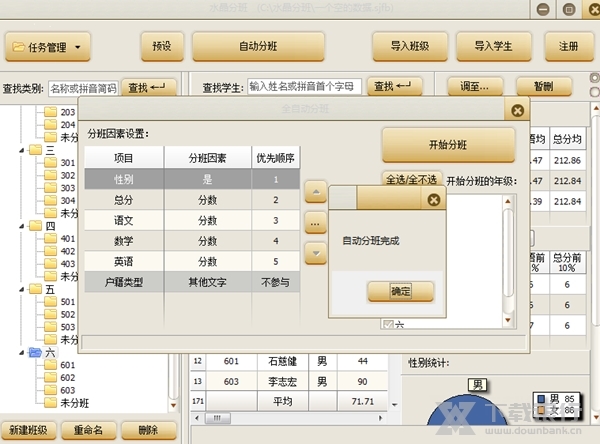
Task: Open the 任务管理 dropdown button
Action: pos(47,47)
